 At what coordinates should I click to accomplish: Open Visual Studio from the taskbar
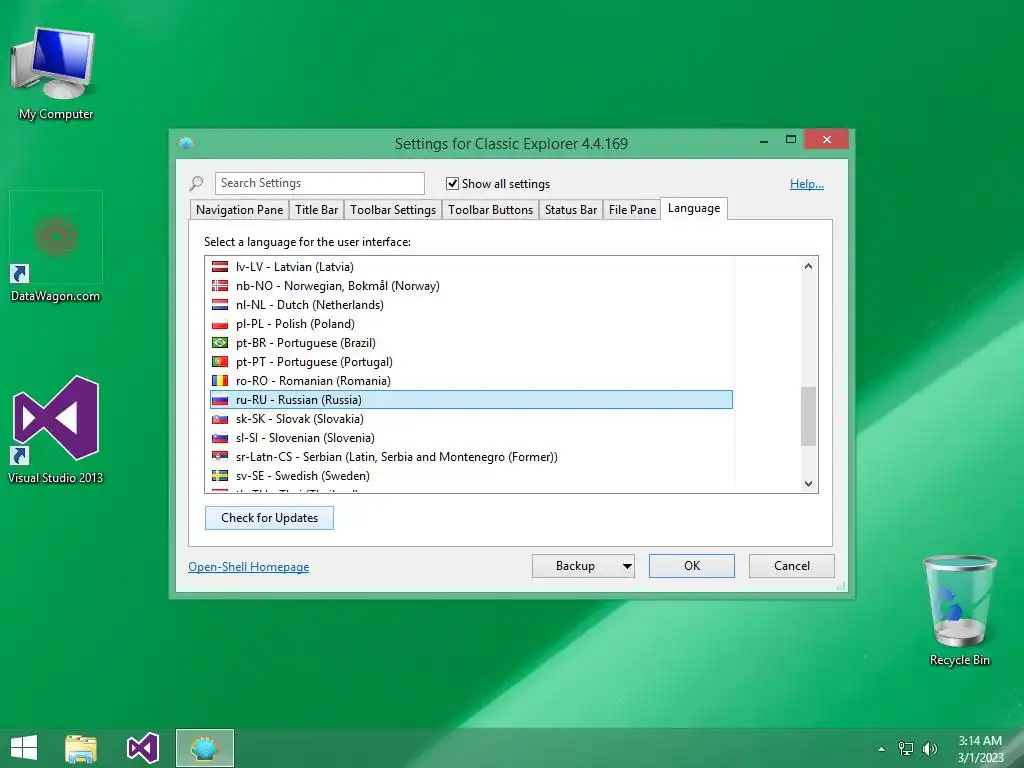click(142, 748)
